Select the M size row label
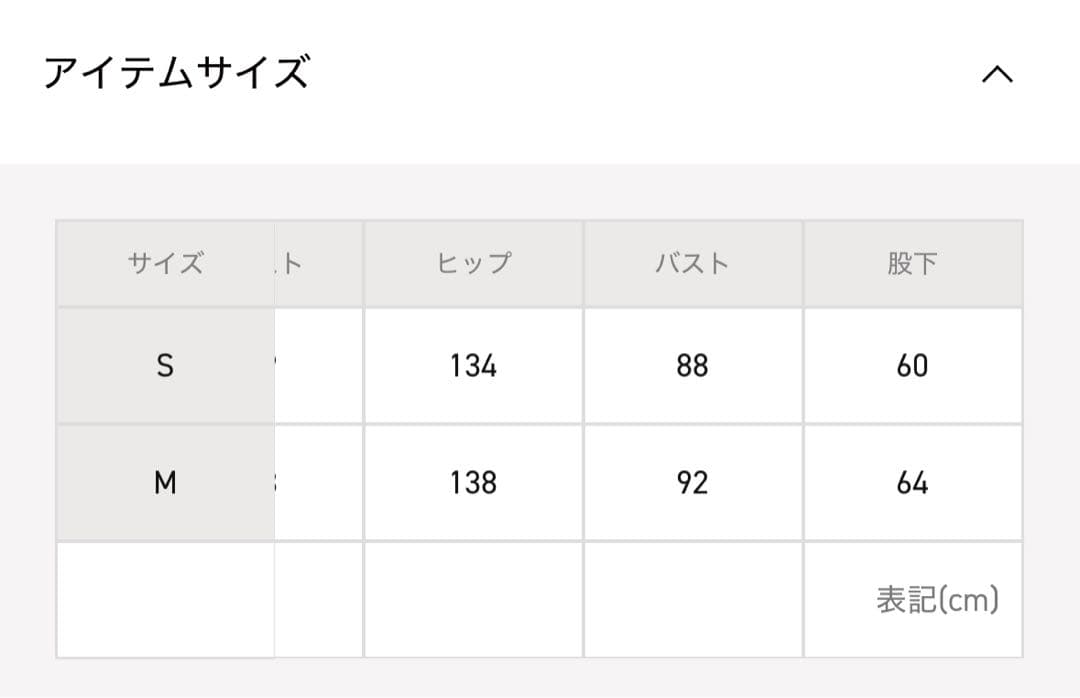 coord(165,483)
